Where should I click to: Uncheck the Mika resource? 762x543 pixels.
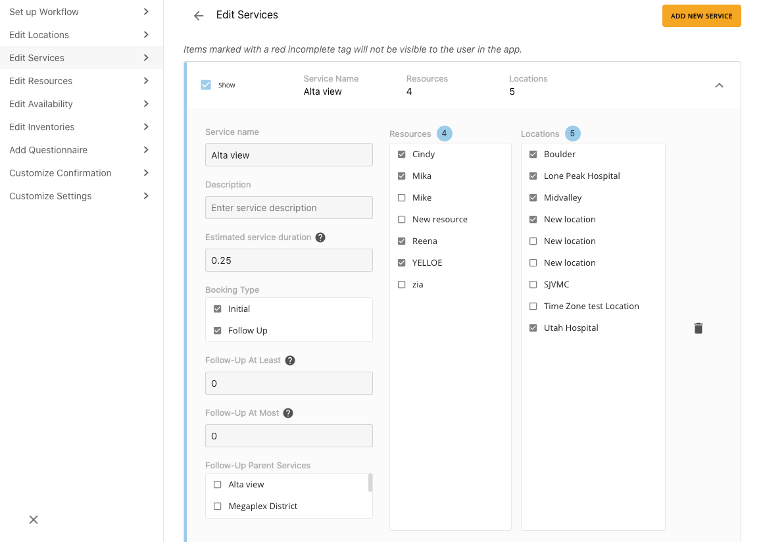click(401, 176)
